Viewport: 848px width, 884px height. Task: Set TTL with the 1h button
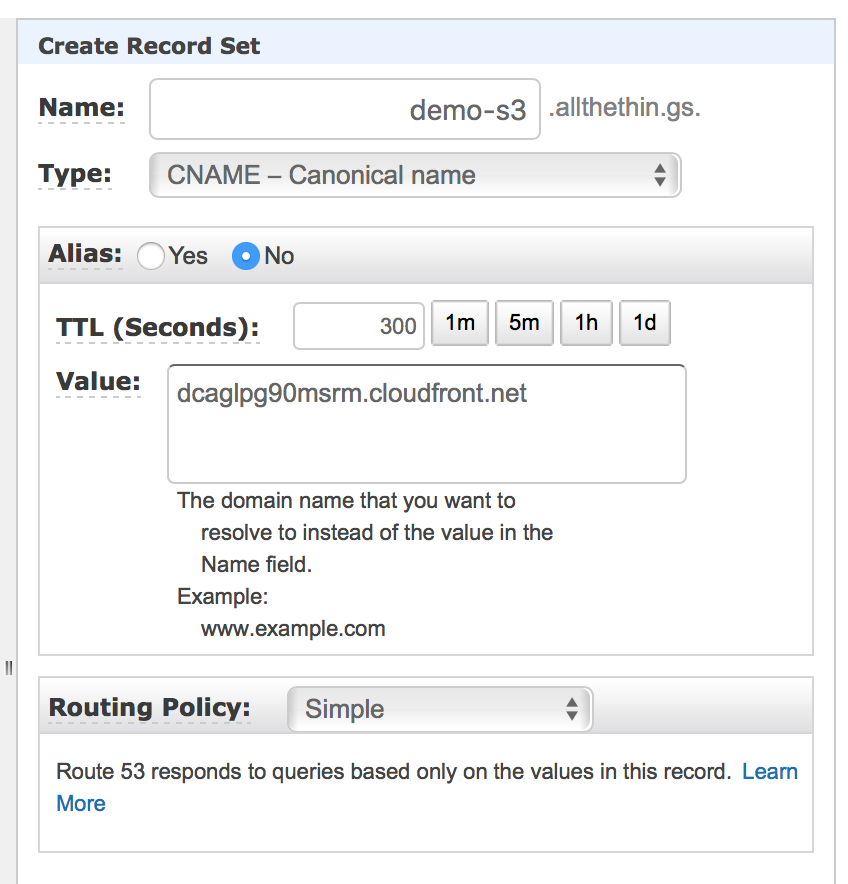tap(586, 323)
